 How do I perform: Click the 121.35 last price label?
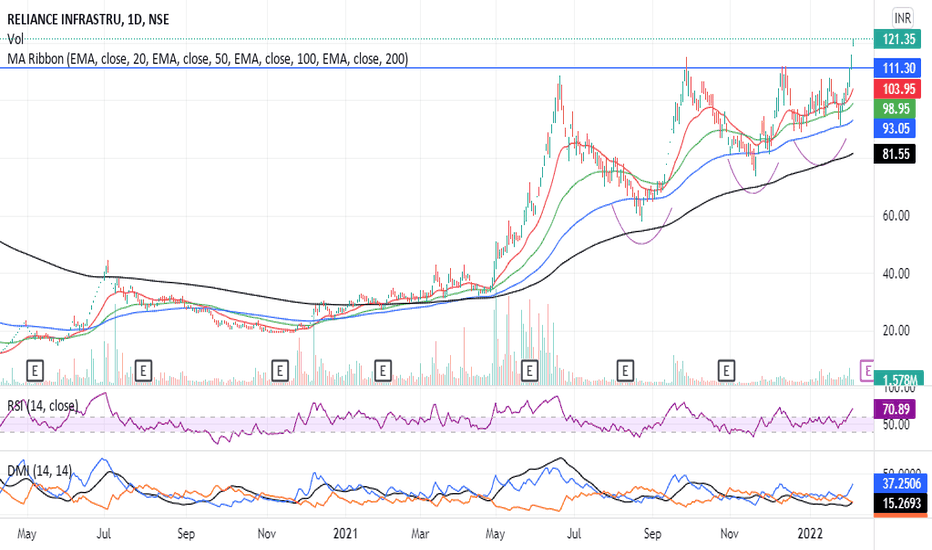pos(898,39)
